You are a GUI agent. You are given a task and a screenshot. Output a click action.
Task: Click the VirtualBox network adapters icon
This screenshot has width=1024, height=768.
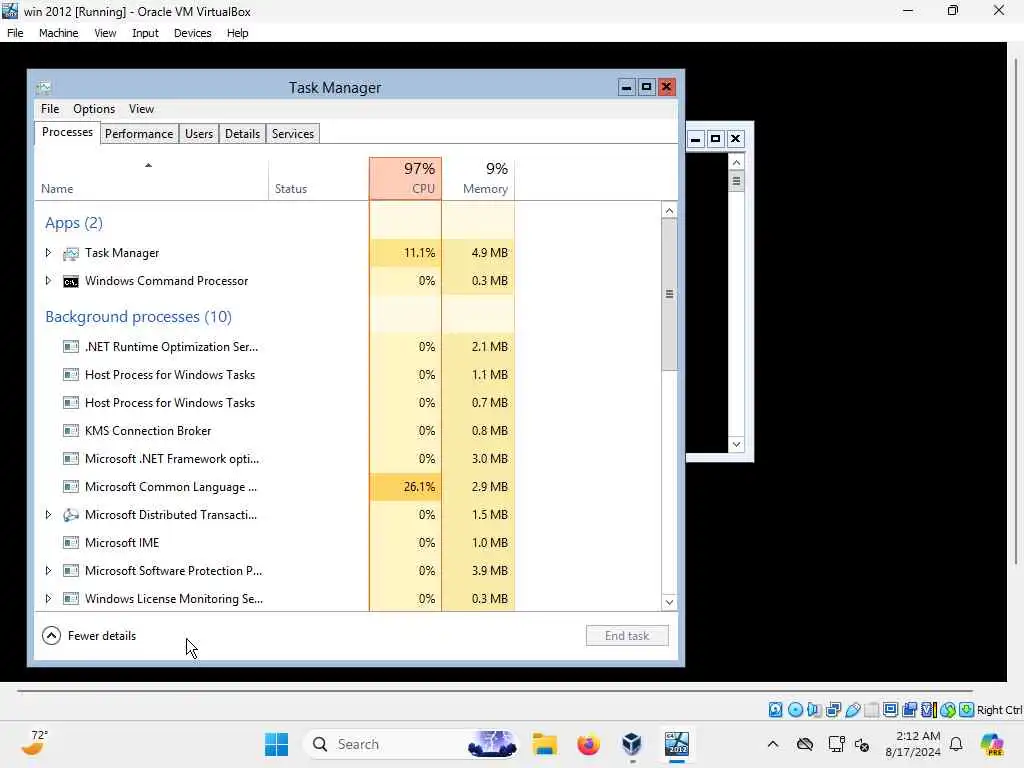833,710
